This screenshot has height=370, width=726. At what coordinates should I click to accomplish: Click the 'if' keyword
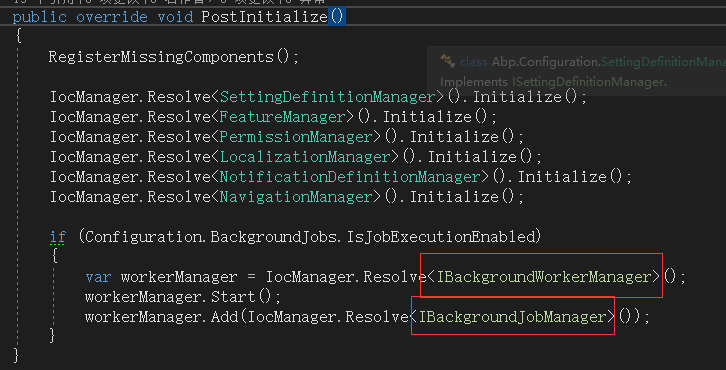click(58, 237)
